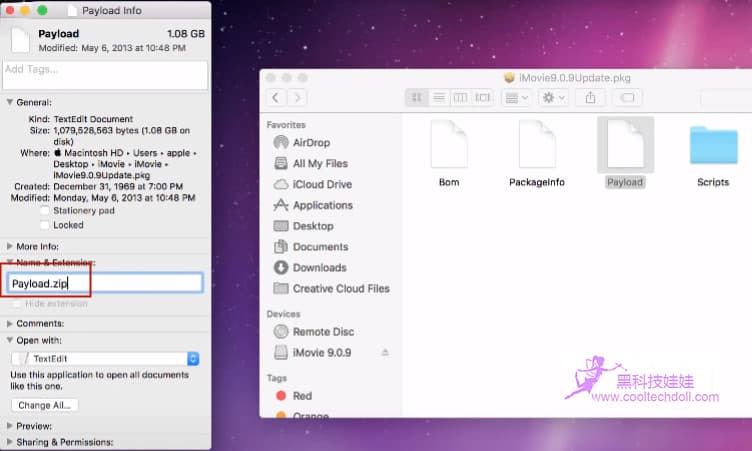Open All My Files in sidebar
Screen dimensions: 752x451
pos(320,164)
